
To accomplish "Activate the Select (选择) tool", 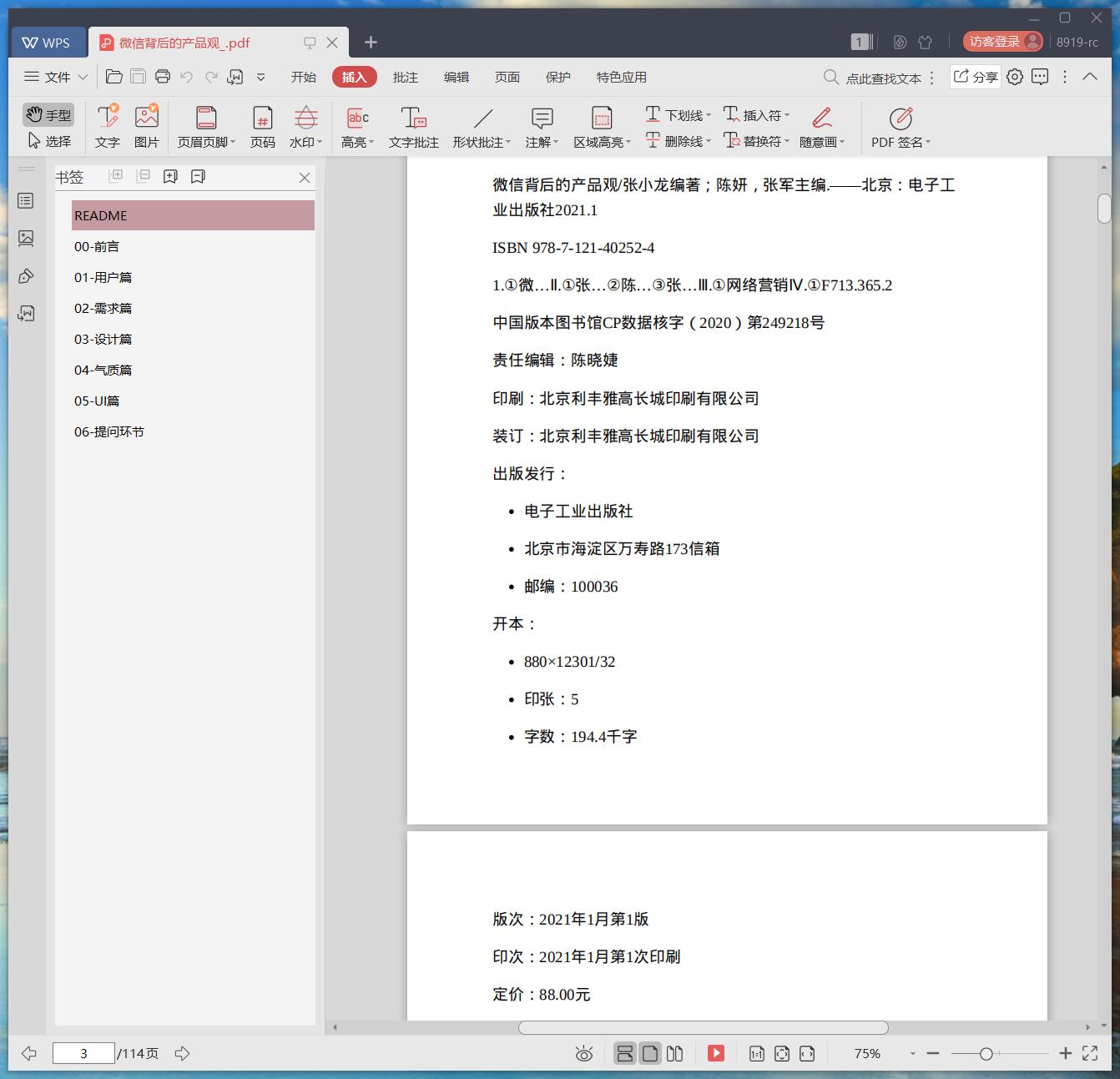I will click(x=48, y=141).
